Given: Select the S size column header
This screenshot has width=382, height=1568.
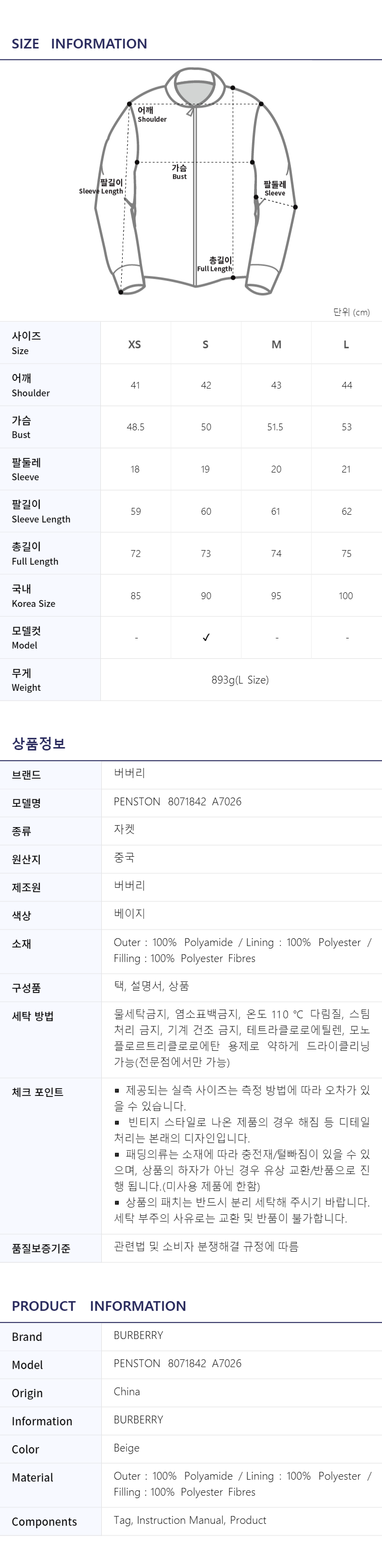Looking at the screenshot, I should click(x=206, y=344).
